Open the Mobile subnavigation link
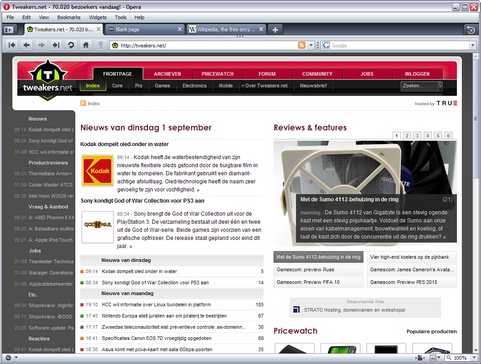 226,86
